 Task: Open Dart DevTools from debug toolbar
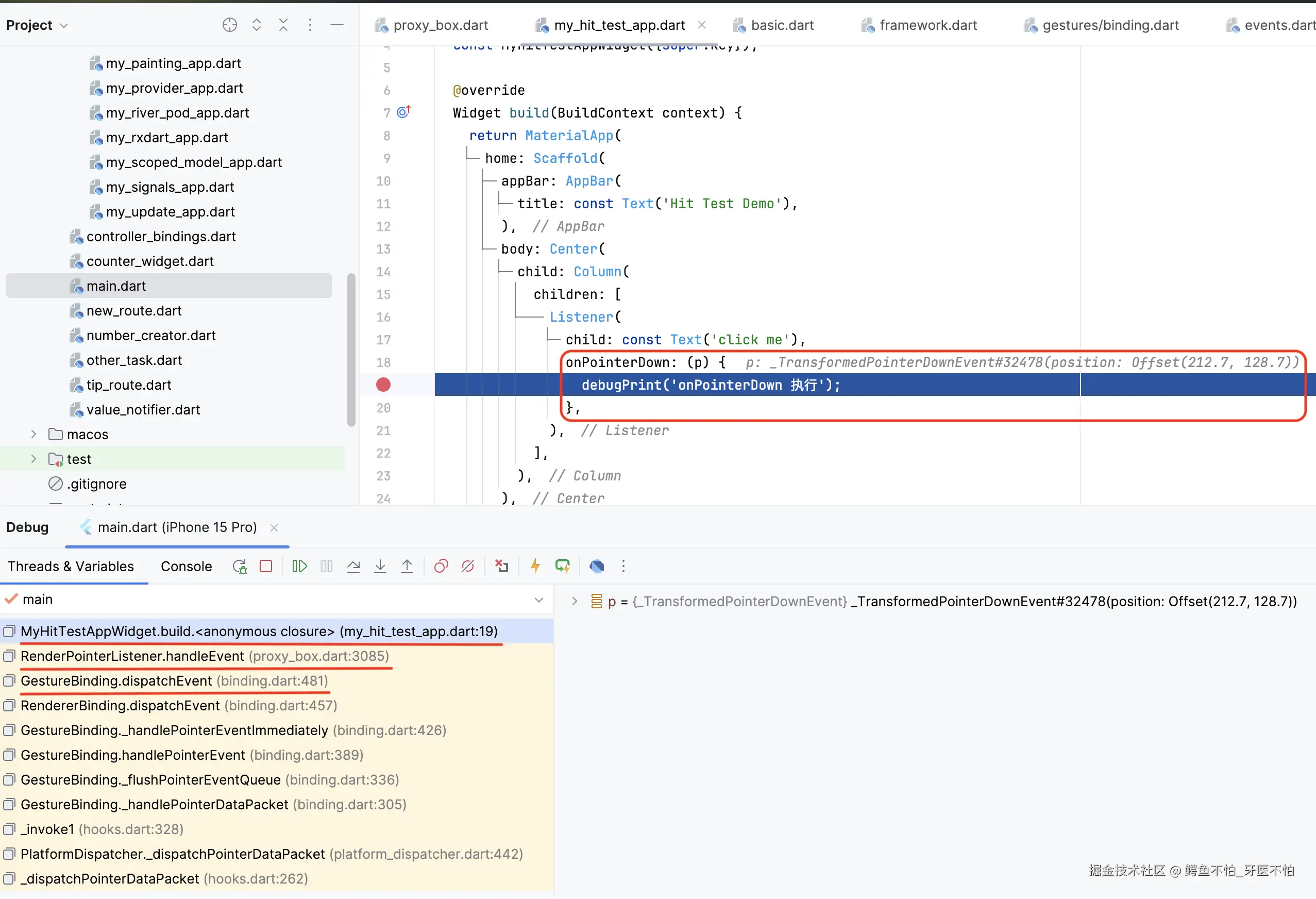coord(596,567)
